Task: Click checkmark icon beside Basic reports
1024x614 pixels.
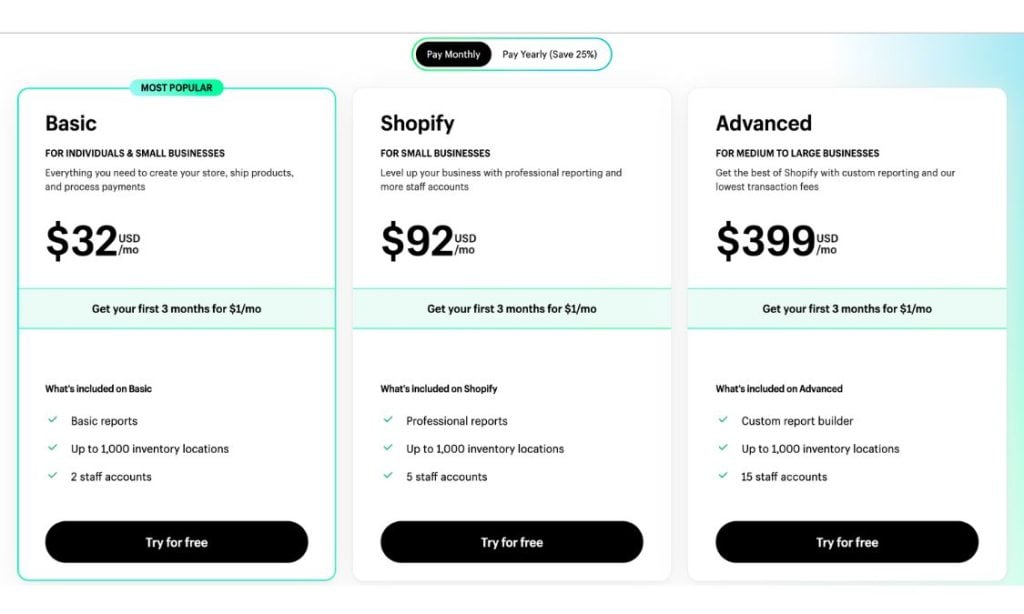Action: point(52,421)
